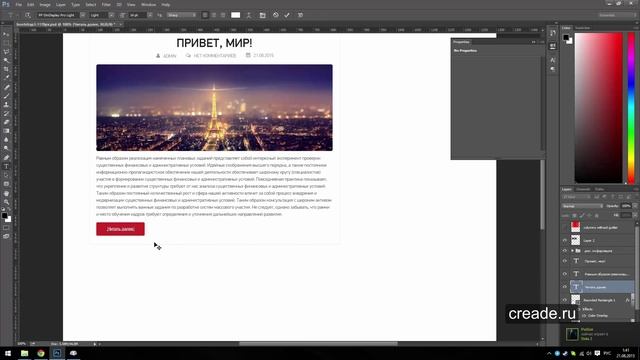
Task: Select the Lasso tool
Action: [x=6, y=52]
